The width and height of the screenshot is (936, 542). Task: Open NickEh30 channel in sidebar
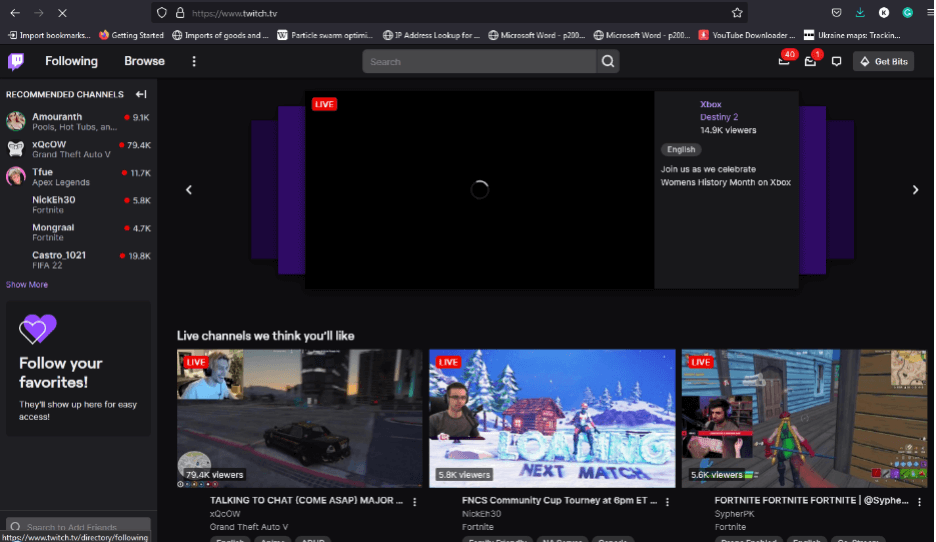tap(78, 204)
